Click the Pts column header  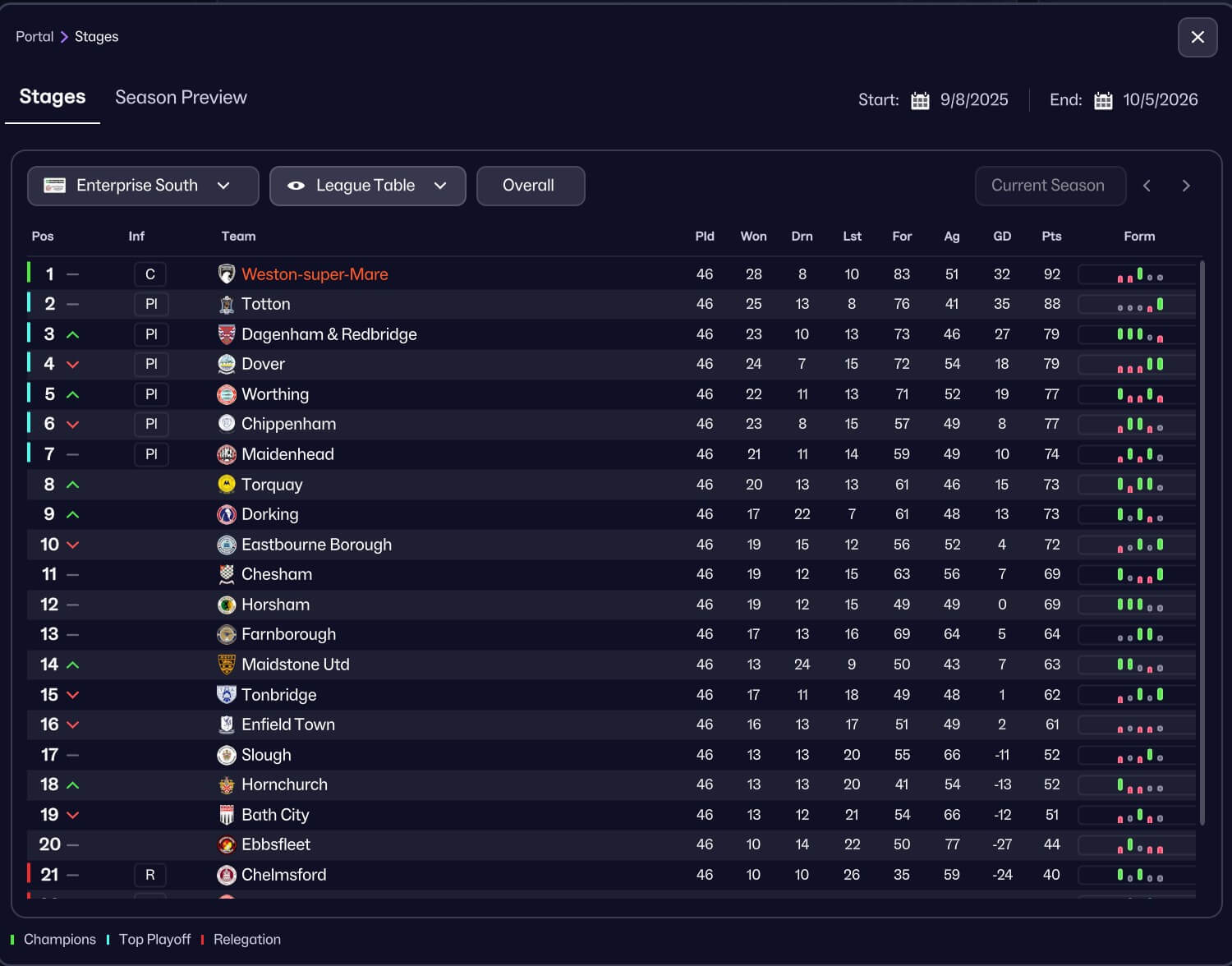tap(1051, 237)
